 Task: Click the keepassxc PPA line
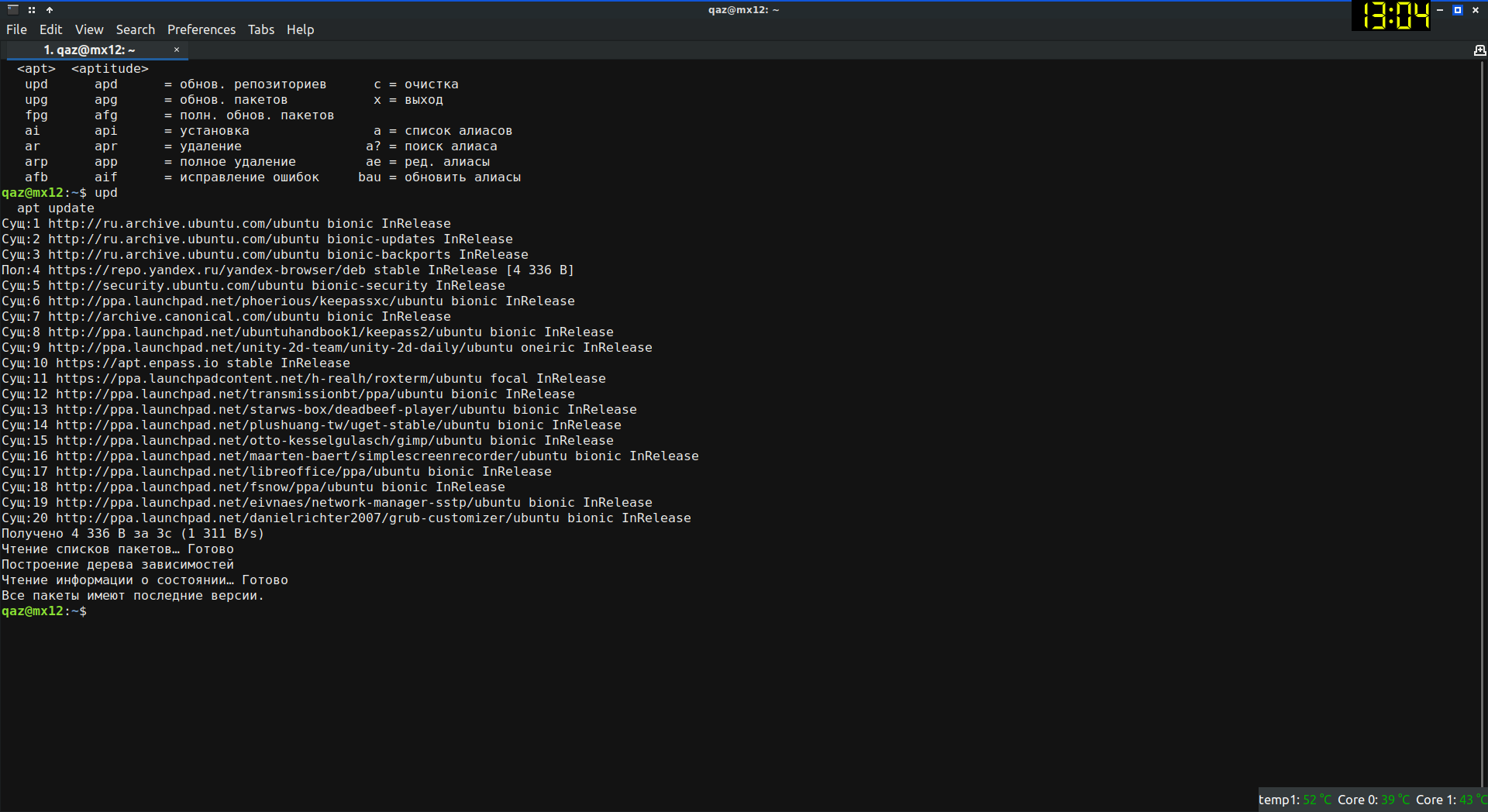click(x=288, y=301)
